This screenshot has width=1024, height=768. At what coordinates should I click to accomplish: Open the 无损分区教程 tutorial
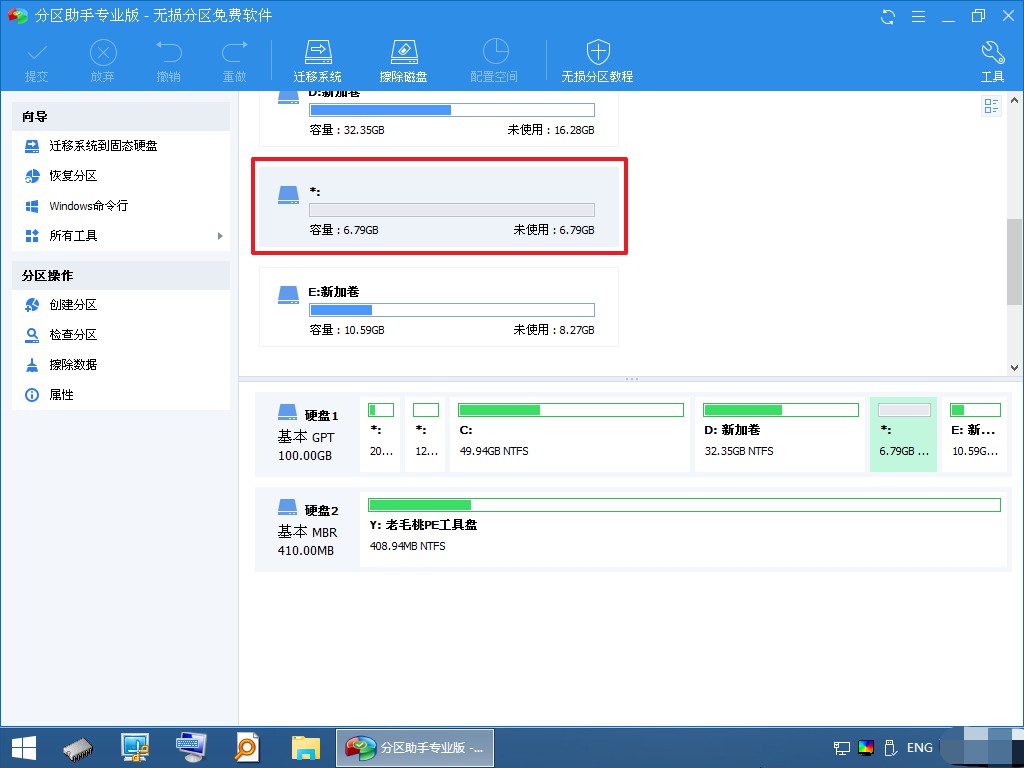598,61
